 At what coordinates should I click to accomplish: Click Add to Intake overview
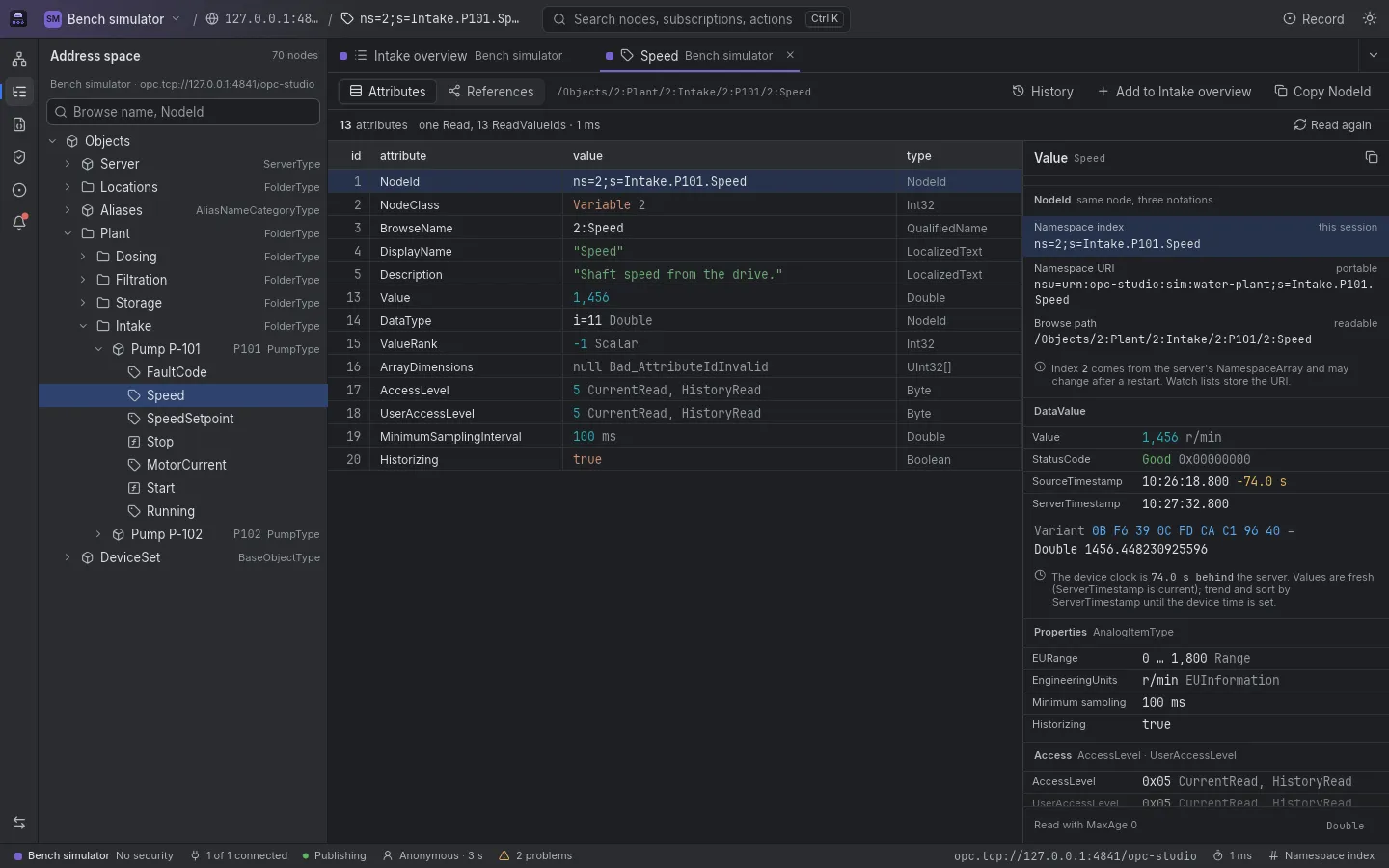[1174, 92]
